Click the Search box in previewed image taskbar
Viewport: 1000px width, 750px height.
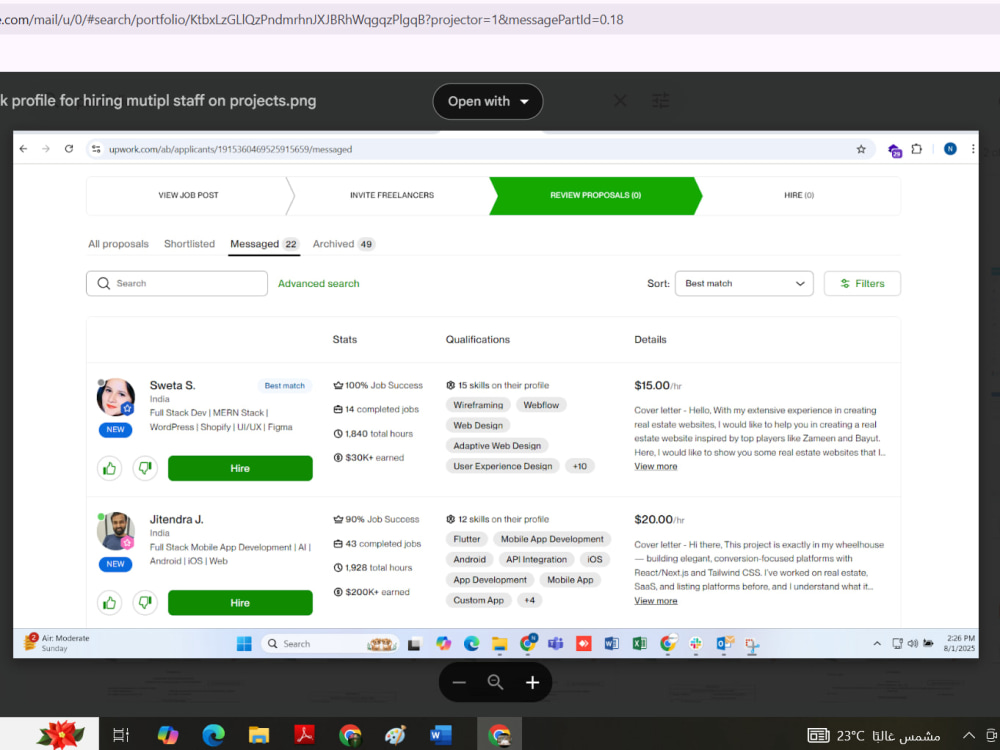[x=330, y=643]
